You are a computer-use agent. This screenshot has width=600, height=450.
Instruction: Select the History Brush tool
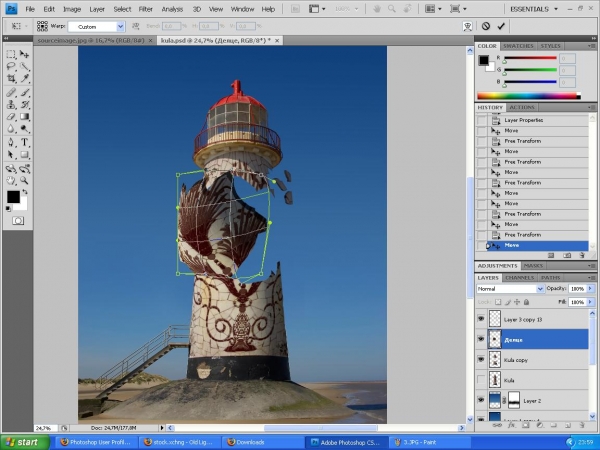click(x=24, y=104)
